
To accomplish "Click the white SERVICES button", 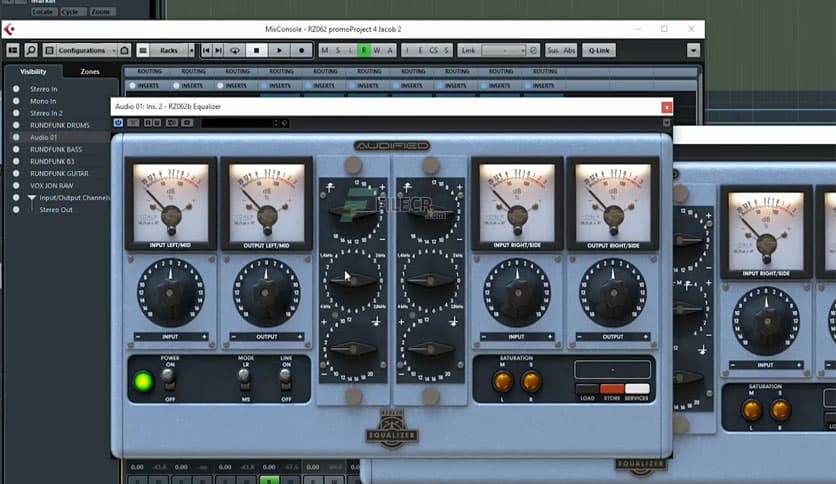I will (637, 389).
